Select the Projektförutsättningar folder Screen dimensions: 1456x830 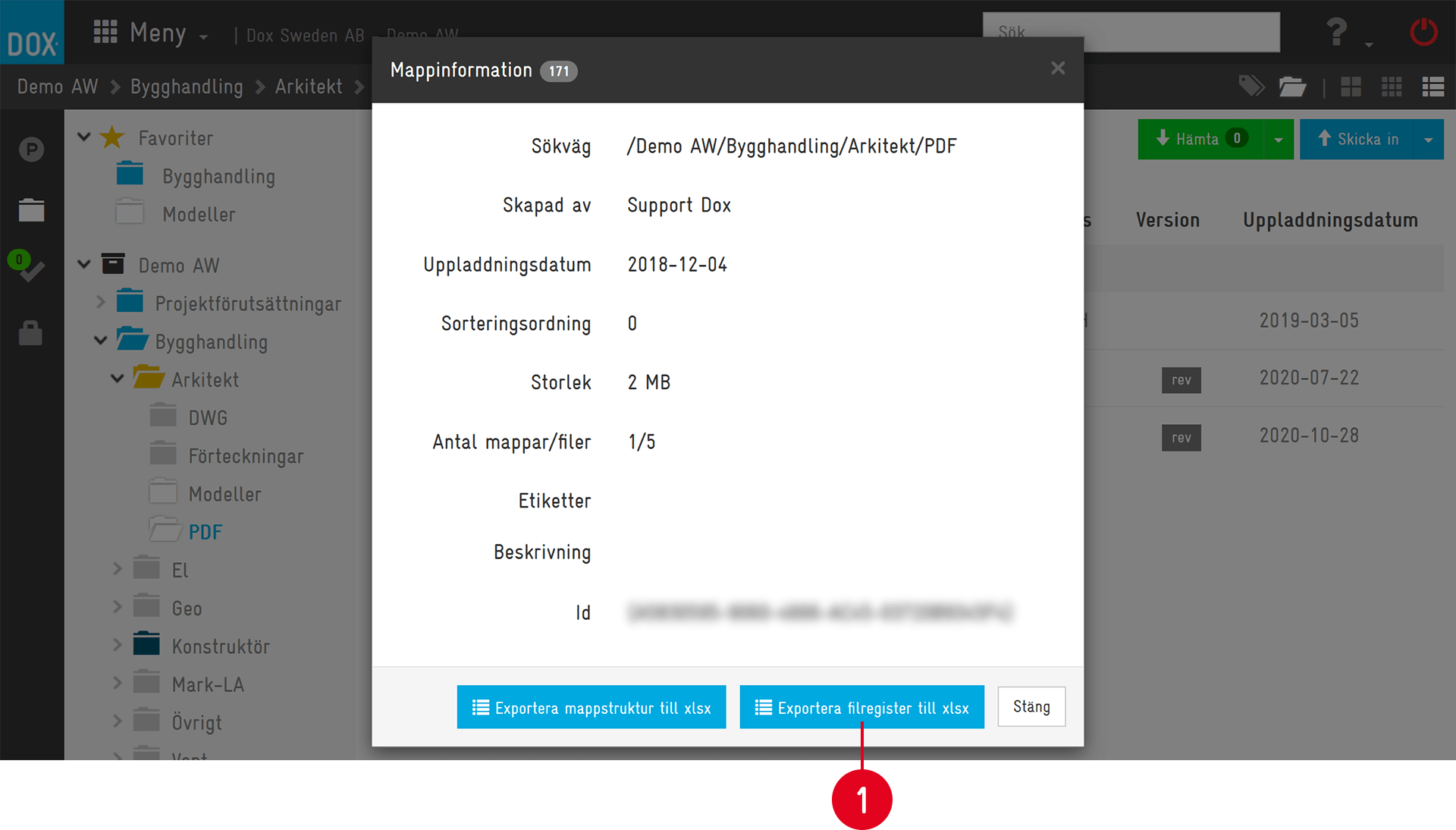pos(248,303)
